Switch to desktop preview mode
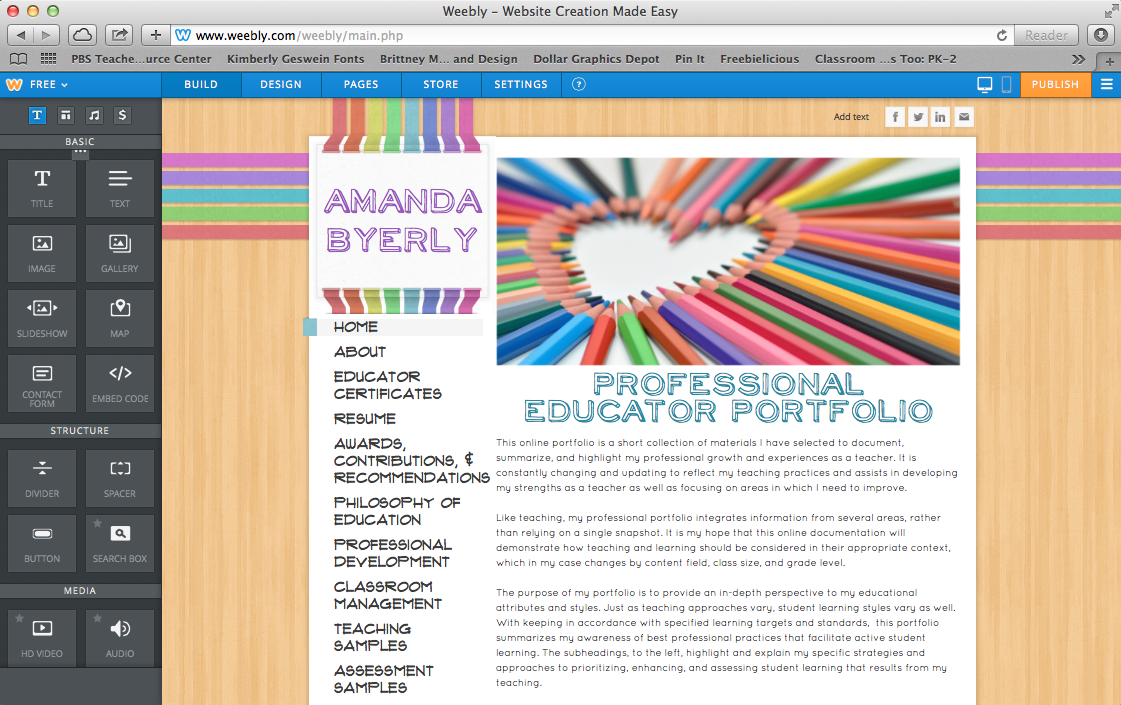Screen dimensions: 1121x705 pos(984,85)
